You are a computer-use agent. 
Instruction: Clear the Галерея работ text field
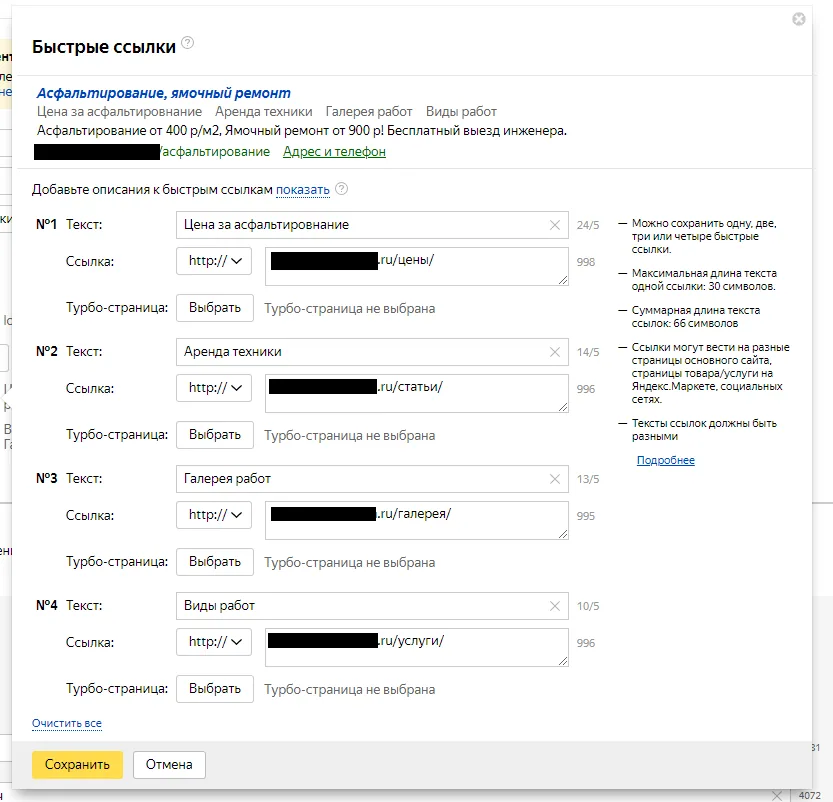pos(555,479)
